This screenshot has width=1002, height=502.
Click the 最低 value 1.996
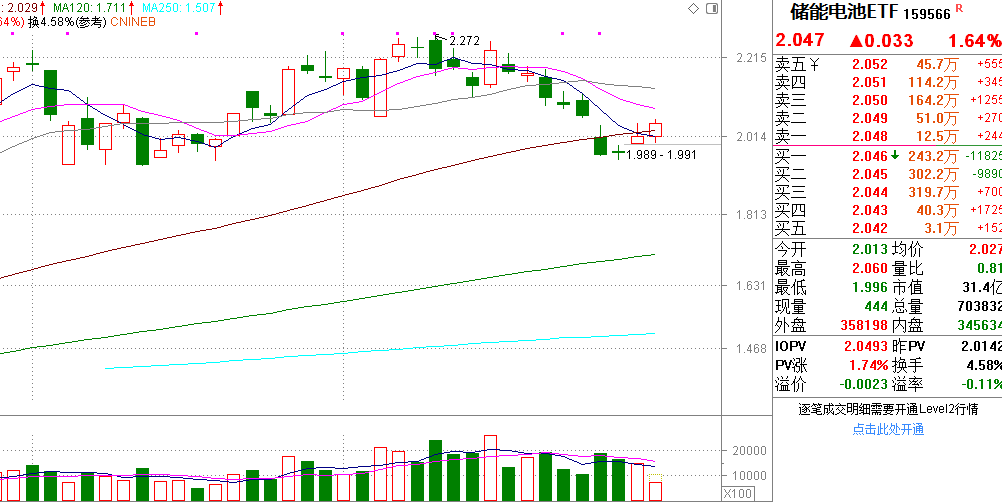tap(870, 287)
